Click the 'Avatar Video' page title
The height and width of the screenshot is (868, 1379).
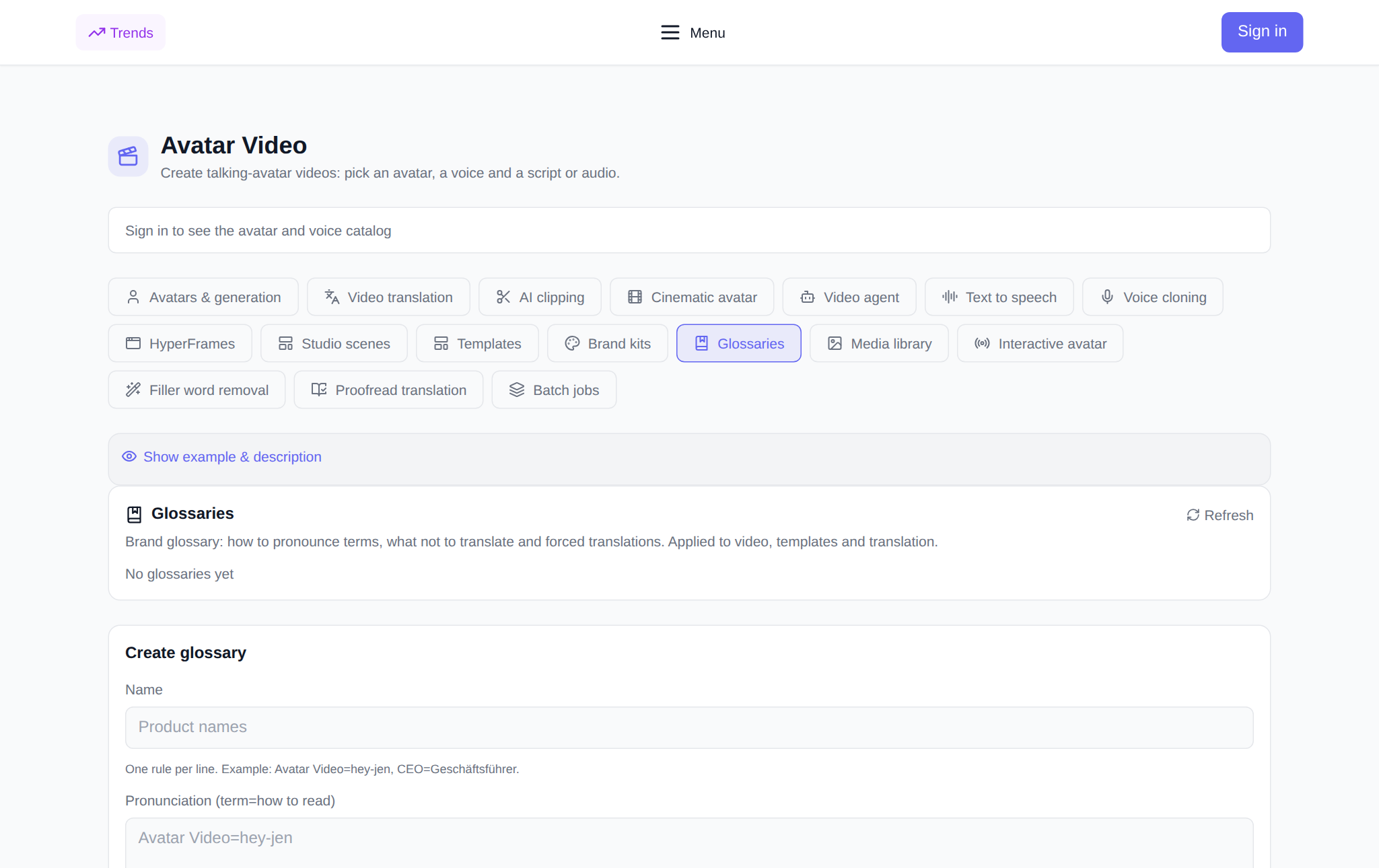coord(234,145)
